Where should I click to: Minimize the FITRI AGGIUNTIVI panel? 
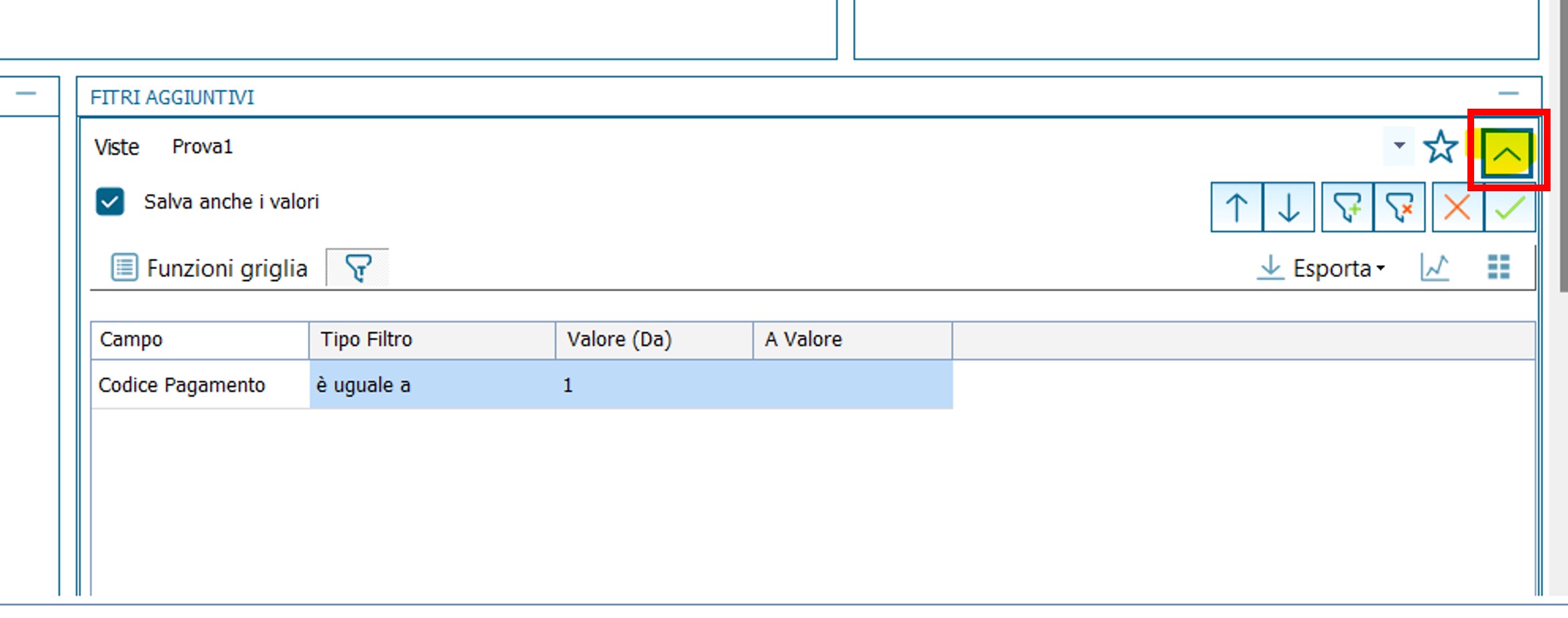(1508, 94)
